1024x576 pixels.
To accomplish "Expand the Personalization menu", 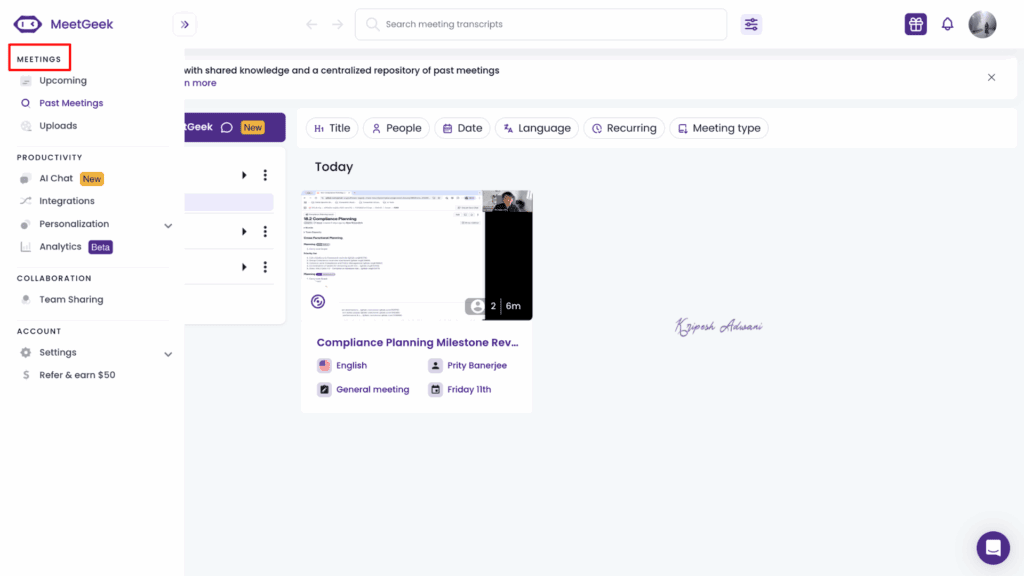I will [x=168, y=224].
